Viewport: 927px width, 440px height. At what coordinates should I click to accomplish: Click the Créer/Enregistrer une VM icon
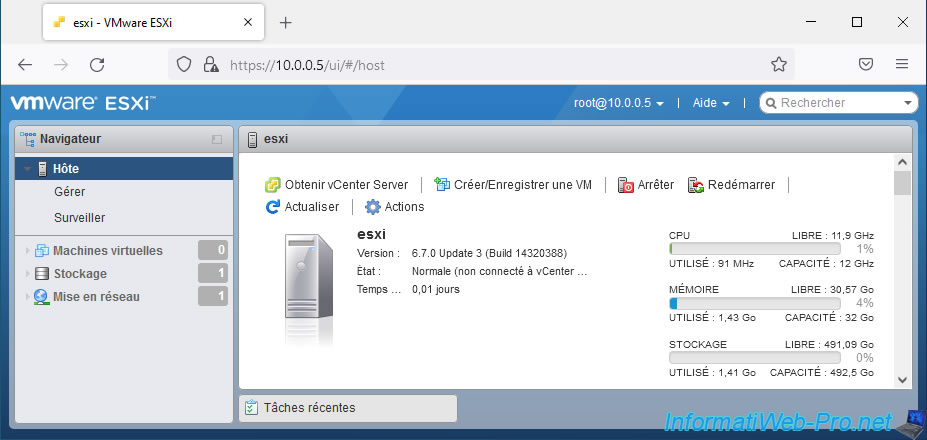coord(442,185)
